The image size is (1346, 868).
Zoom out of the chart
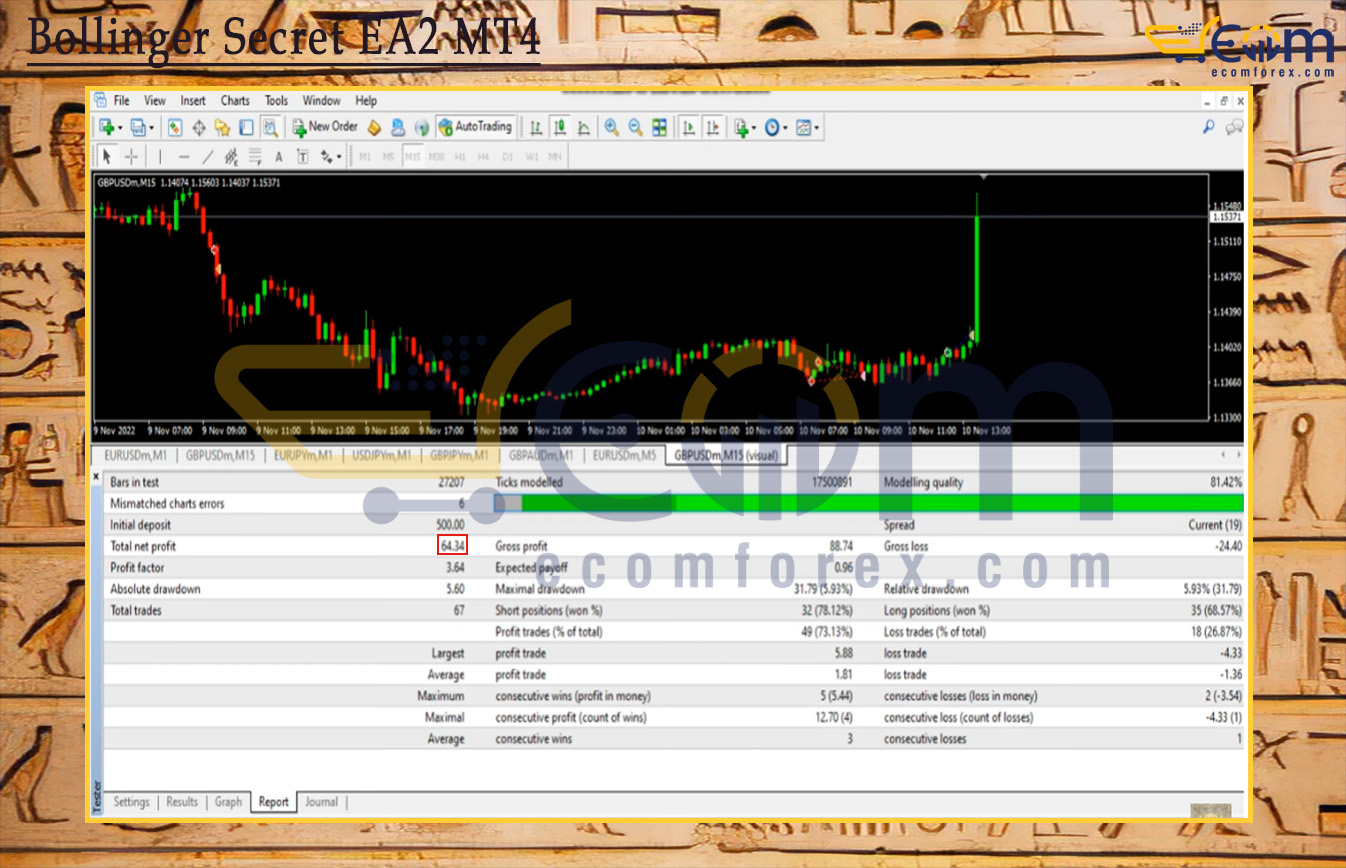click(x=635, y=127)
